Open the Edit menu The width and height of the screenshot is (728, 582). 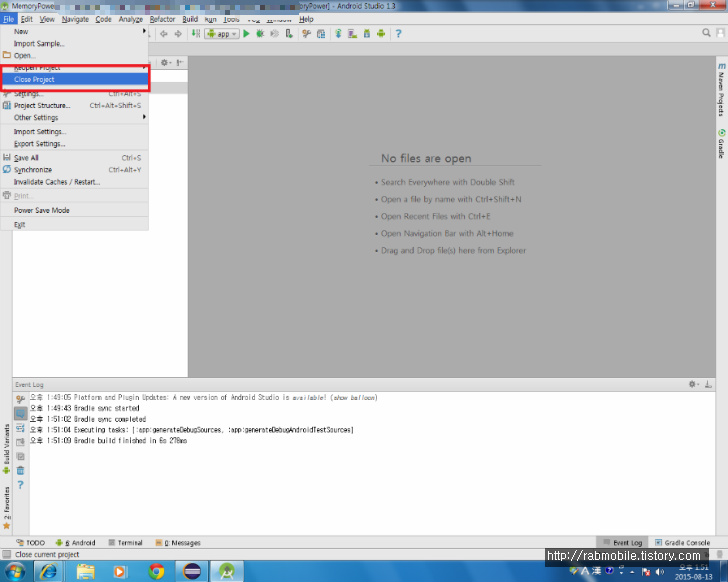[x=26, y=19]
